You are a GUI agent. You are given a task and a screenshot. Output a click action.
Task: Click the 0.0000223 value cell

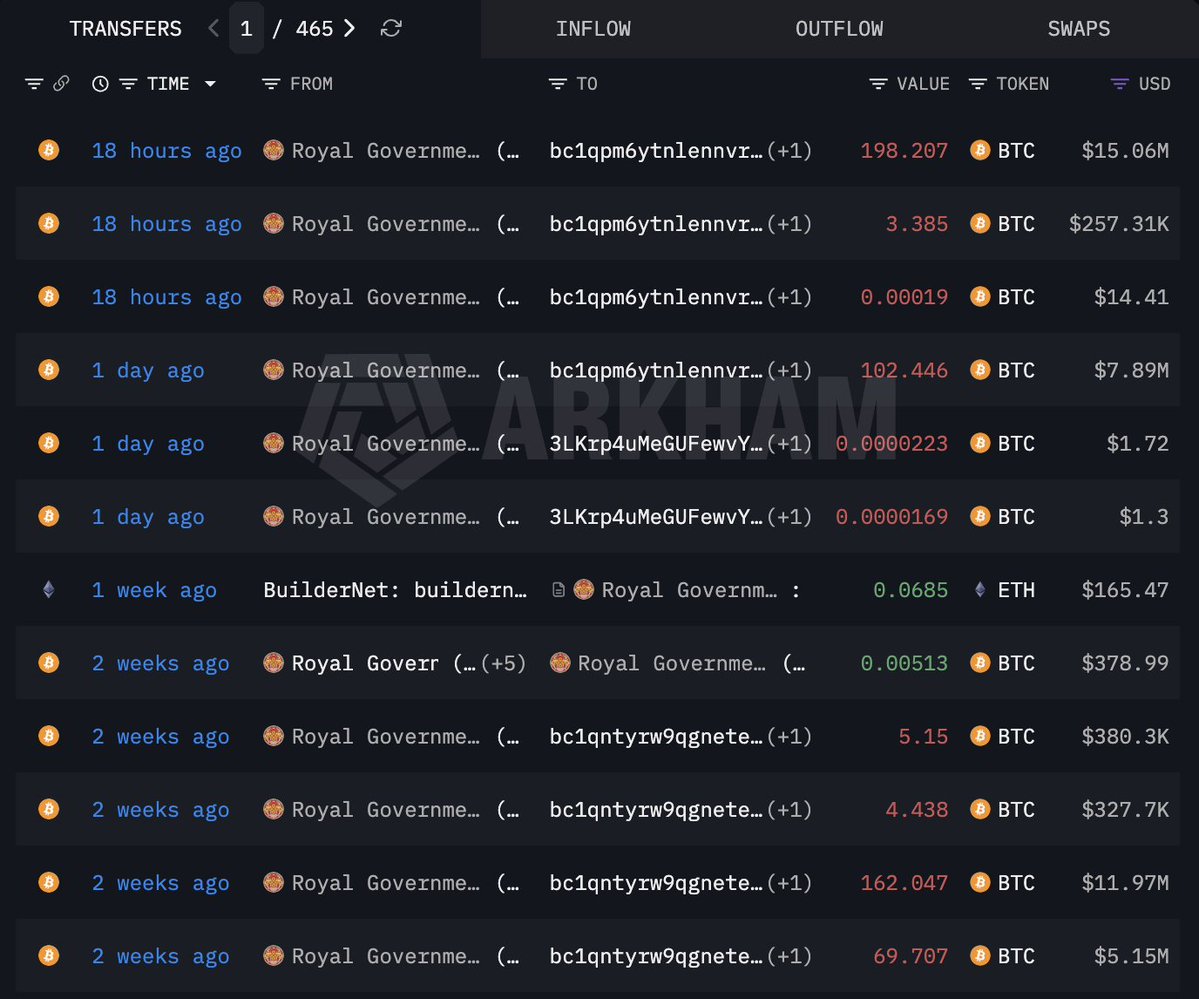892,444
